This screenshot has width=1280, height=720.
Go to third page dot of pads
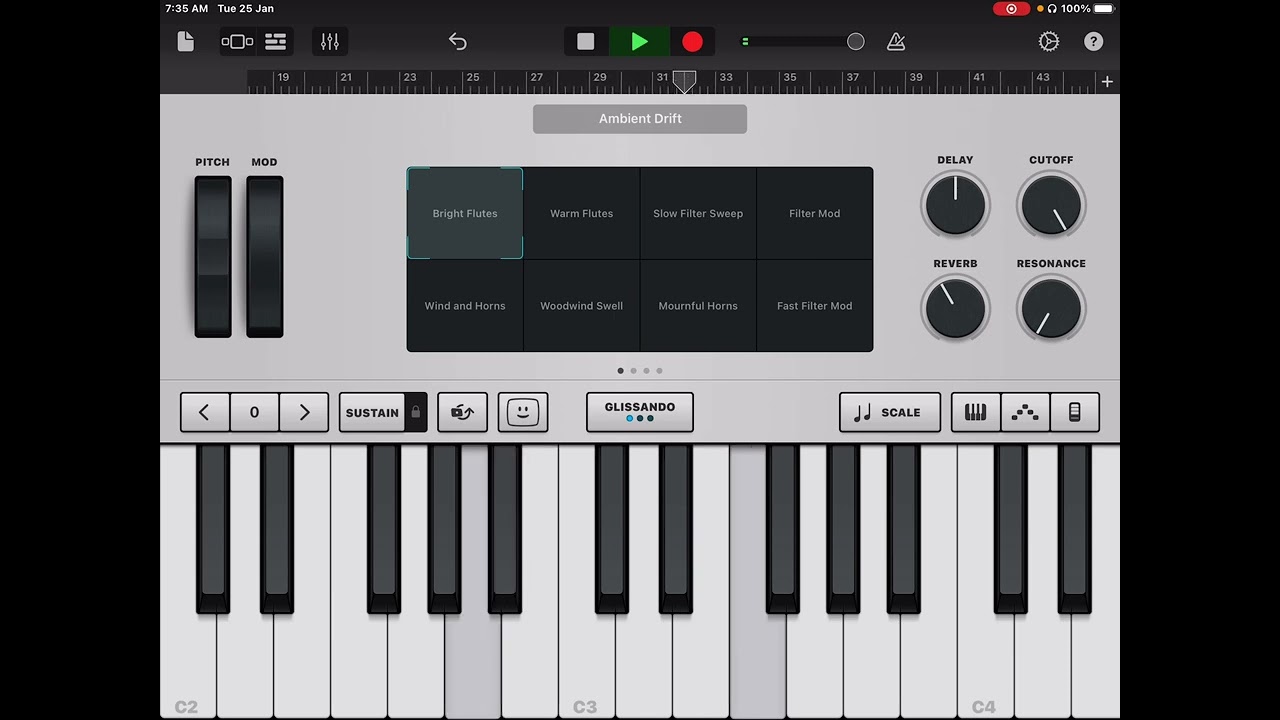[646, 371]
